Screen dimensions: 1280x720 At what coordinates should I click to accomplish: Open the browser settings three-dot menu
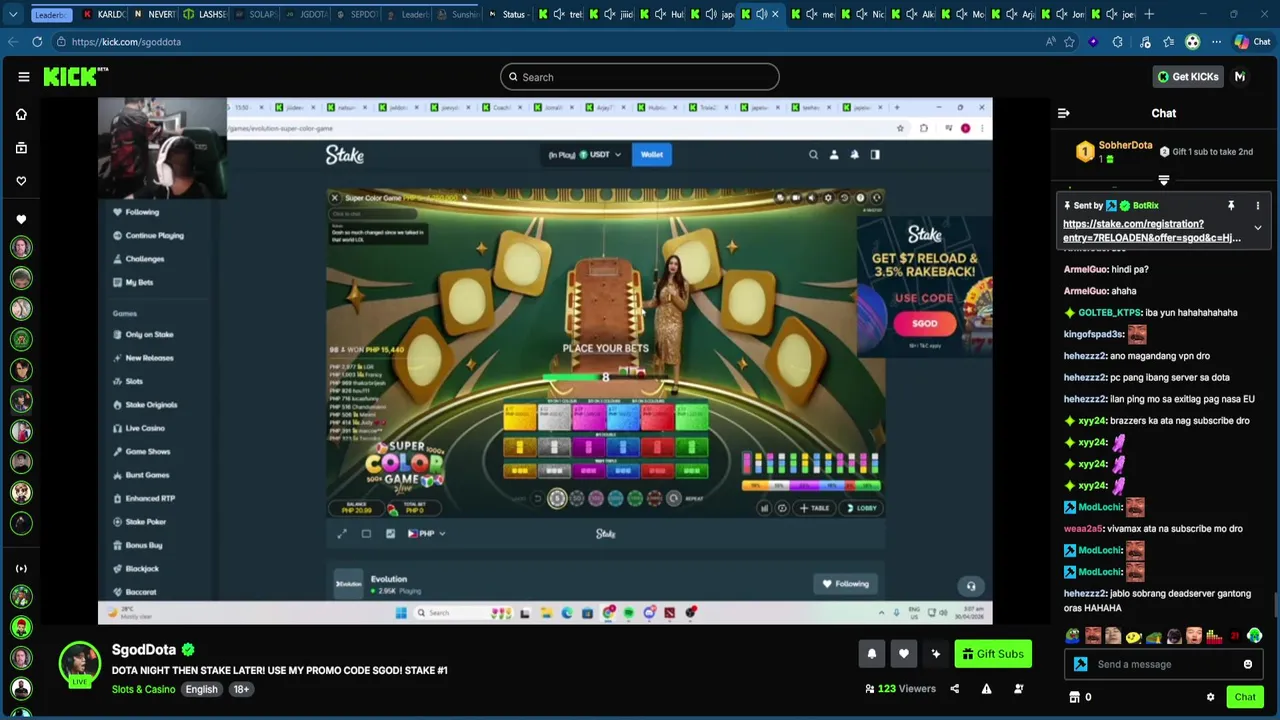point(1216,42)
